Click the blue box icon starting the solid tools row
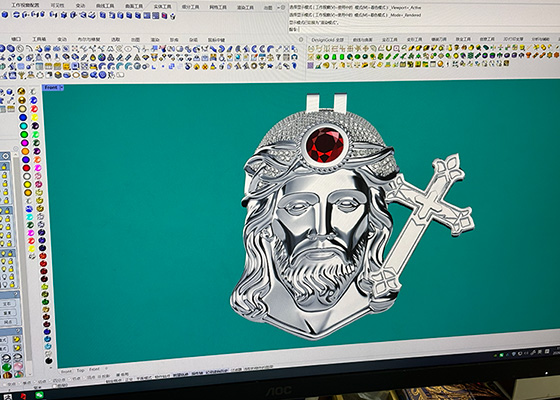560x400 pixels. click(5, 14)
